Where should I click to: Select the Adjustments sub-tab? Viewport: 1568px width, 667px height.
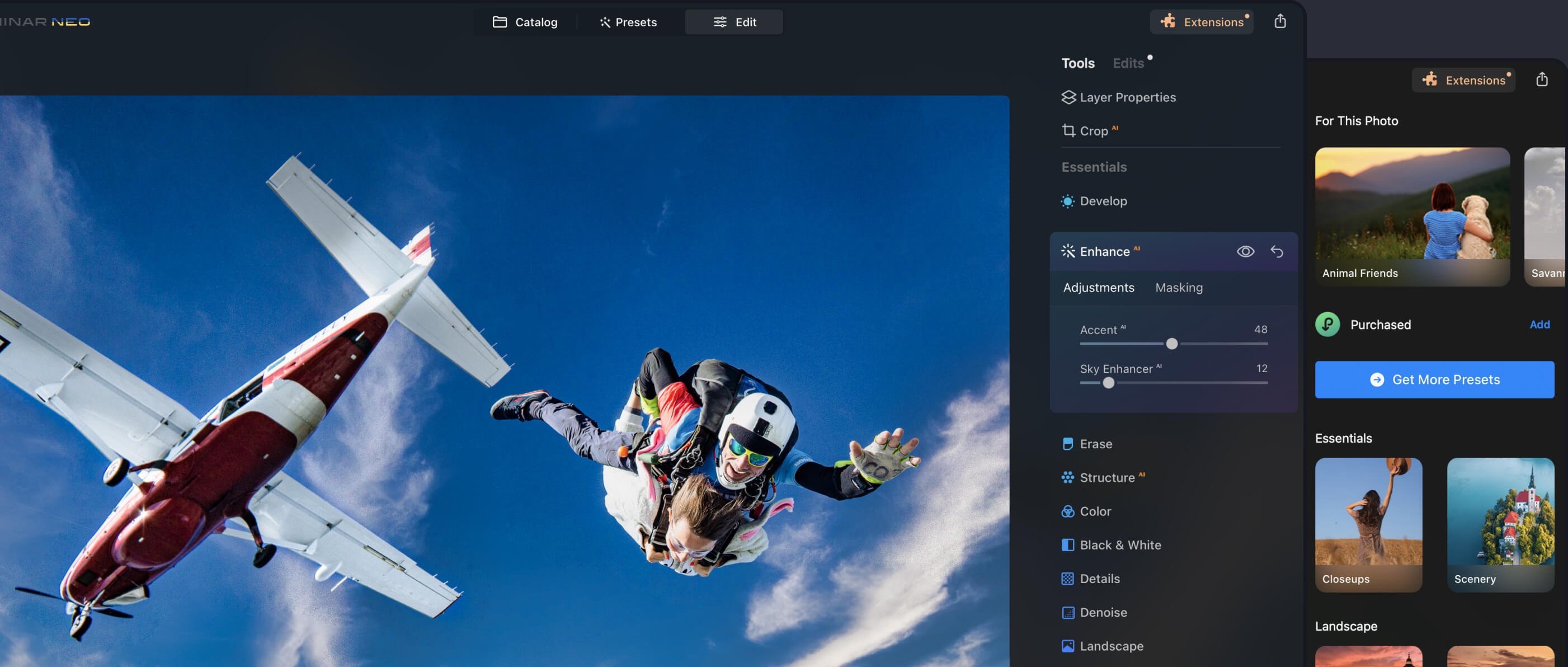(x=1099, y=287)
